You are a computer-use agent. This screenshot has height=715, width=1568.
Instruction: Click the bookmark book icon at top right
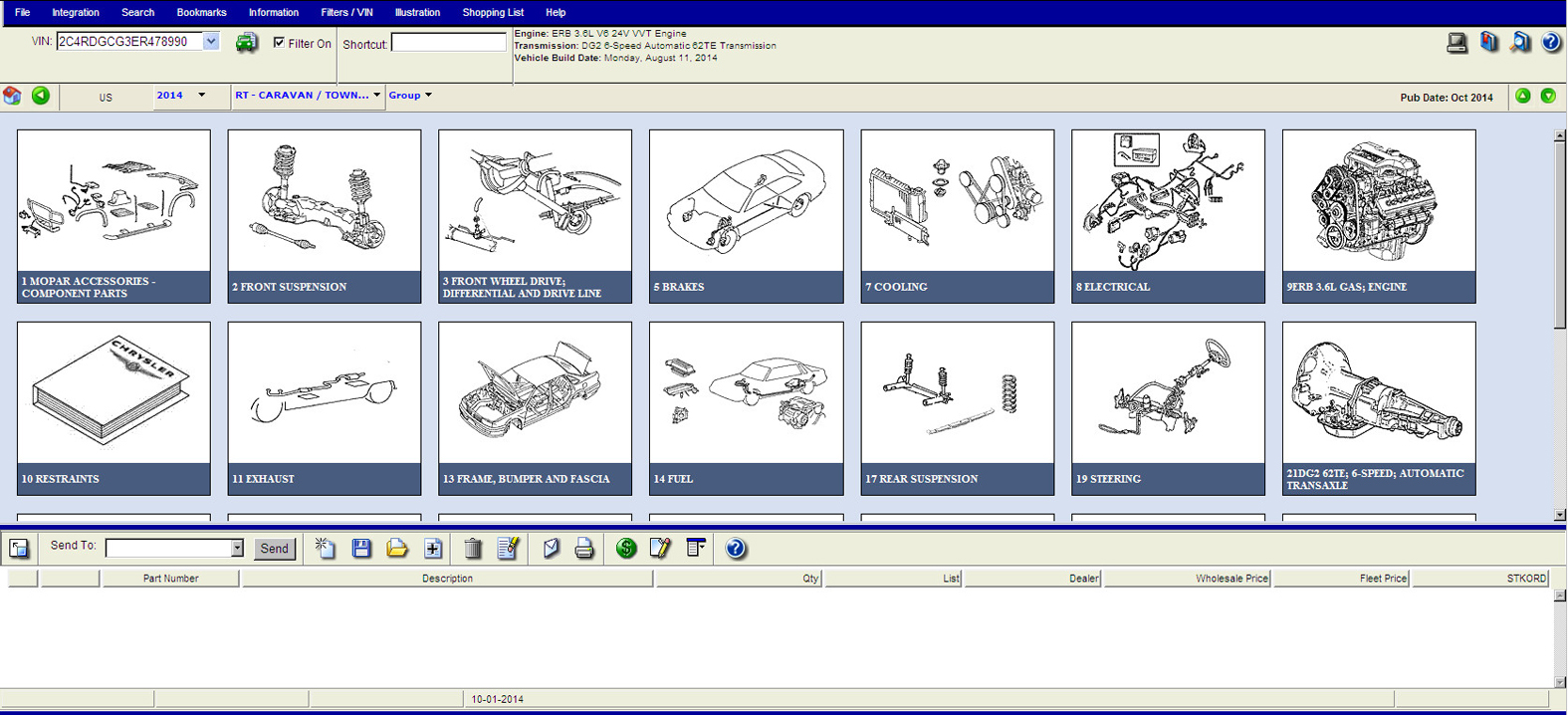(1488, 42)
